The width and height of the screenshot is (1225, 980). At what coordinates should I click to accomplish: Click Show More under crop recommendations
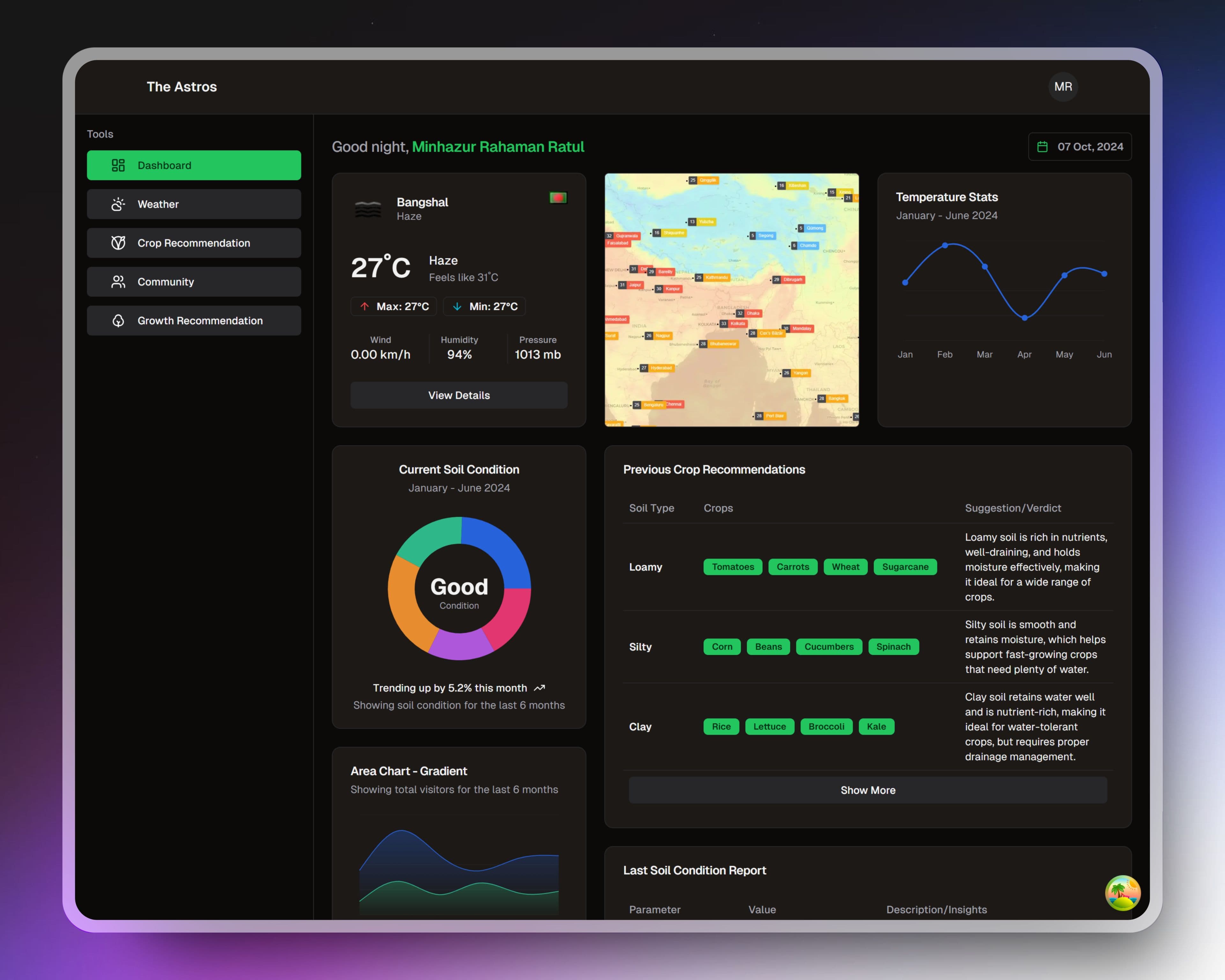(868, 790)
